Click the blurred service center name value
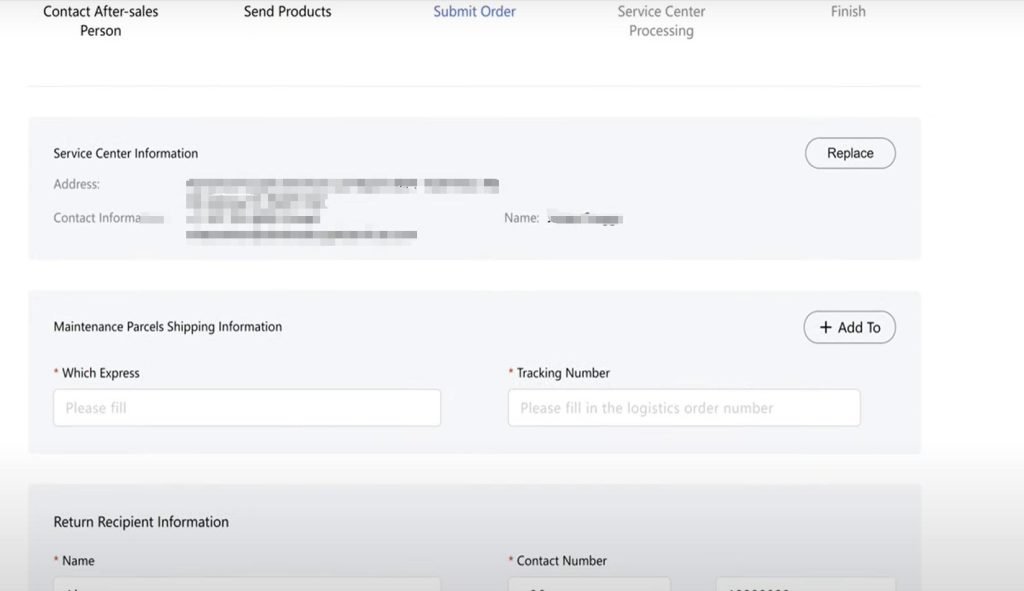 (x=586, y=218)
